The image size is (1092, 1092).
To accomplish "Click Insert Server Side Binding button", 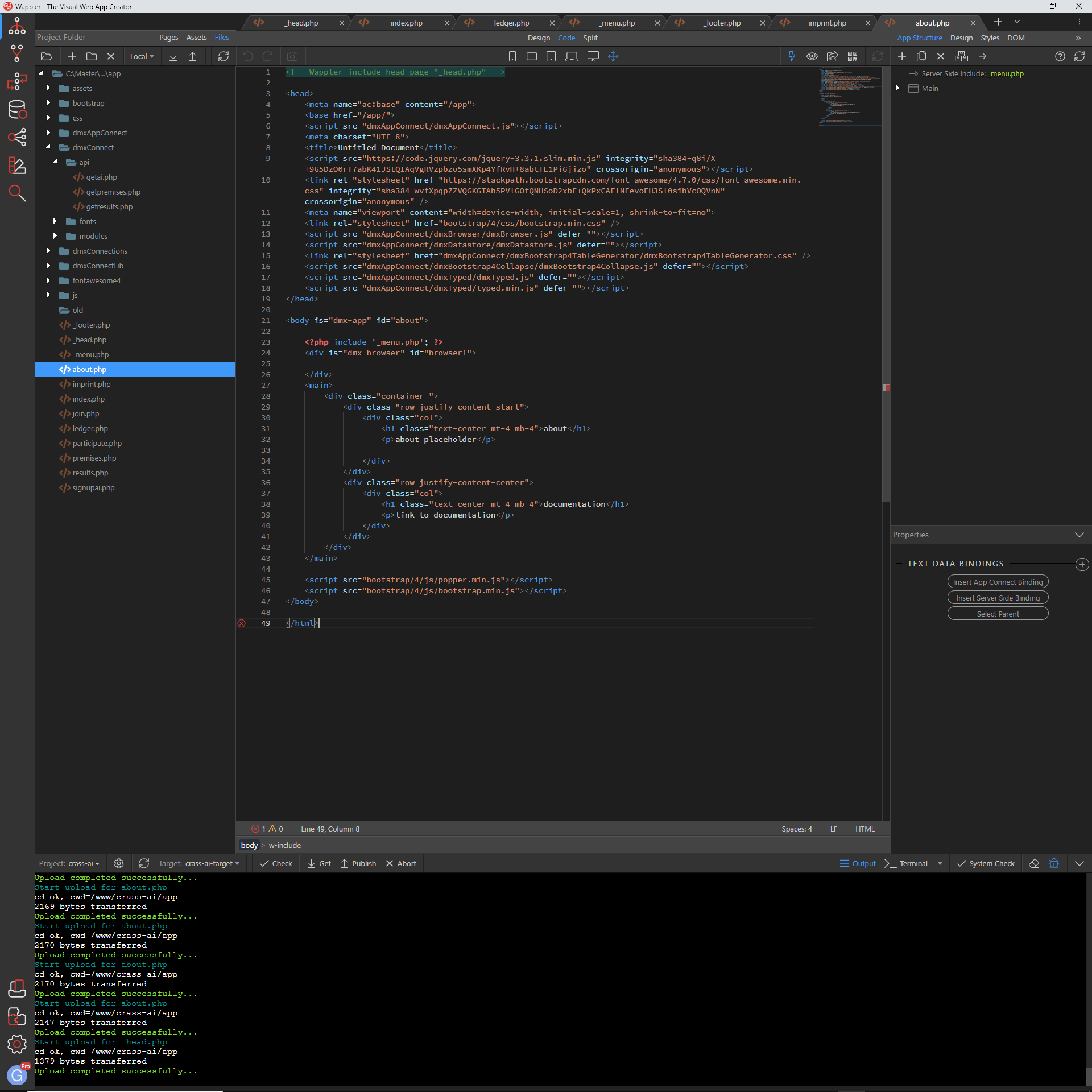I will [998, 598].
